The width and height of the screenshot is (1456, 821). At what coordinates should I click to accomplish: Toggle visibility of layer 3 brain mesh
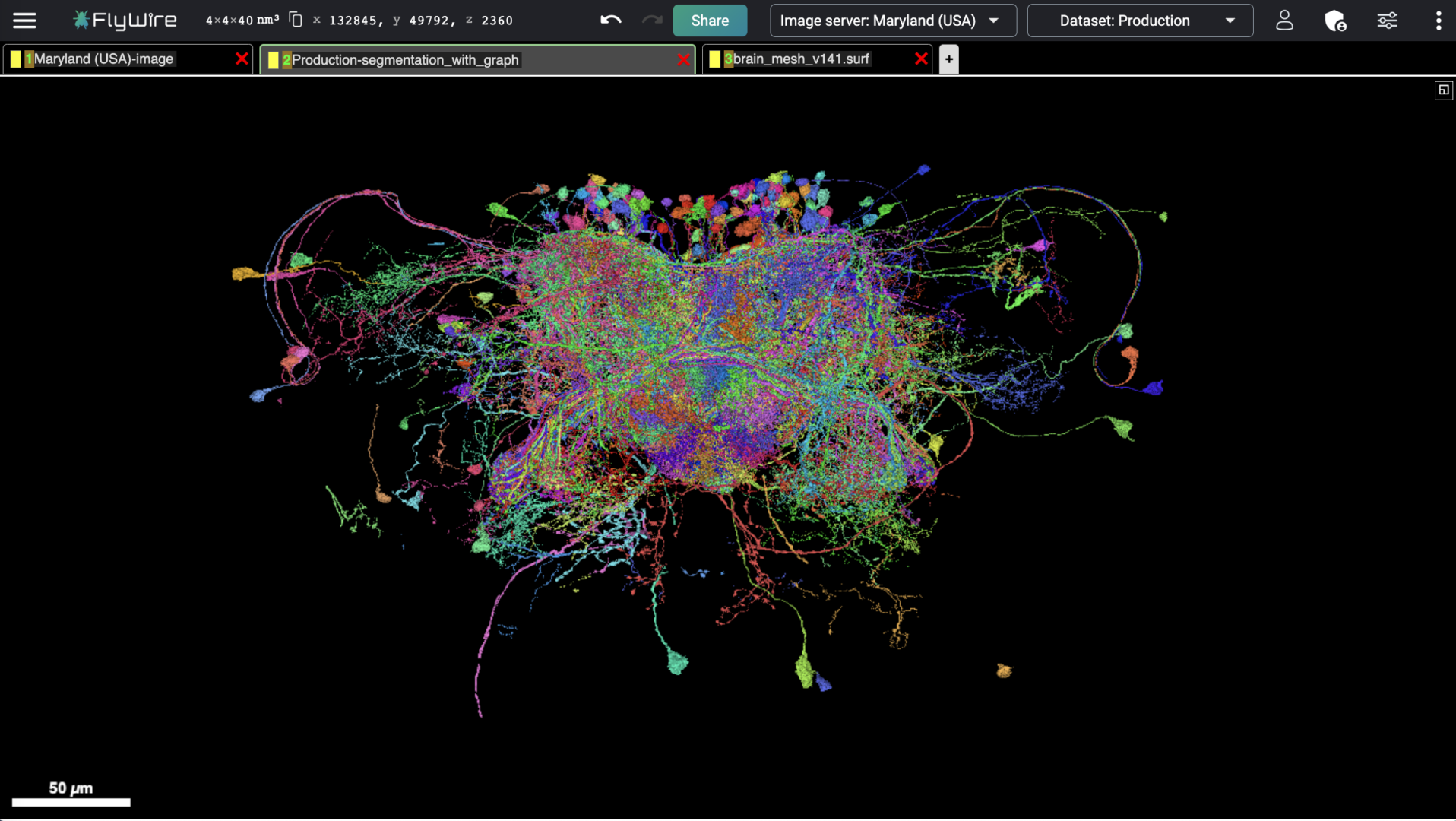714,59
